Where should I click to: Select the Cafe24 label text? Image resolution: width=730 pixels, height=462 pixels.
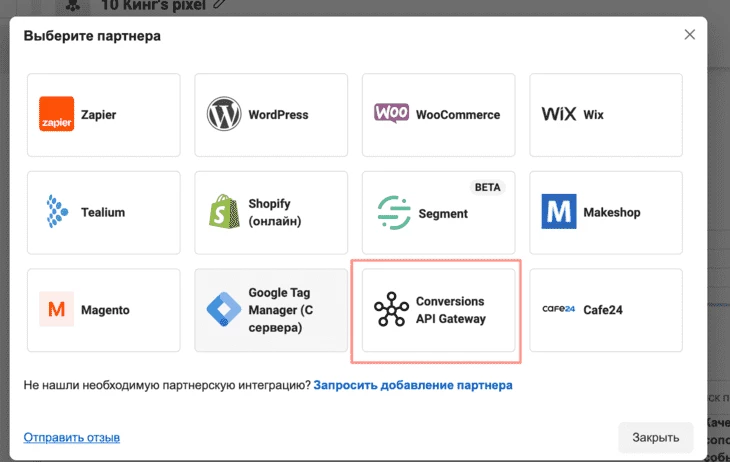[x=603, y=310]
